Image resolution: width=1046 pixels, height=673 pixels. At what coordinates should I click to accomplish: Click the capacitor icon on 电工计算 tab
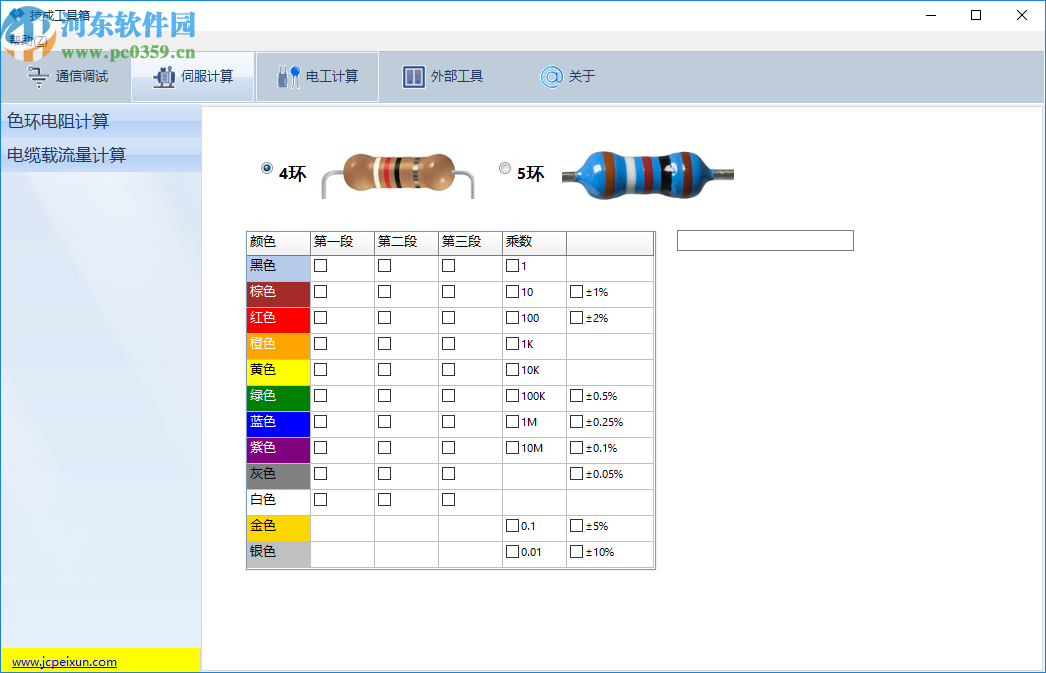(288, 77)
